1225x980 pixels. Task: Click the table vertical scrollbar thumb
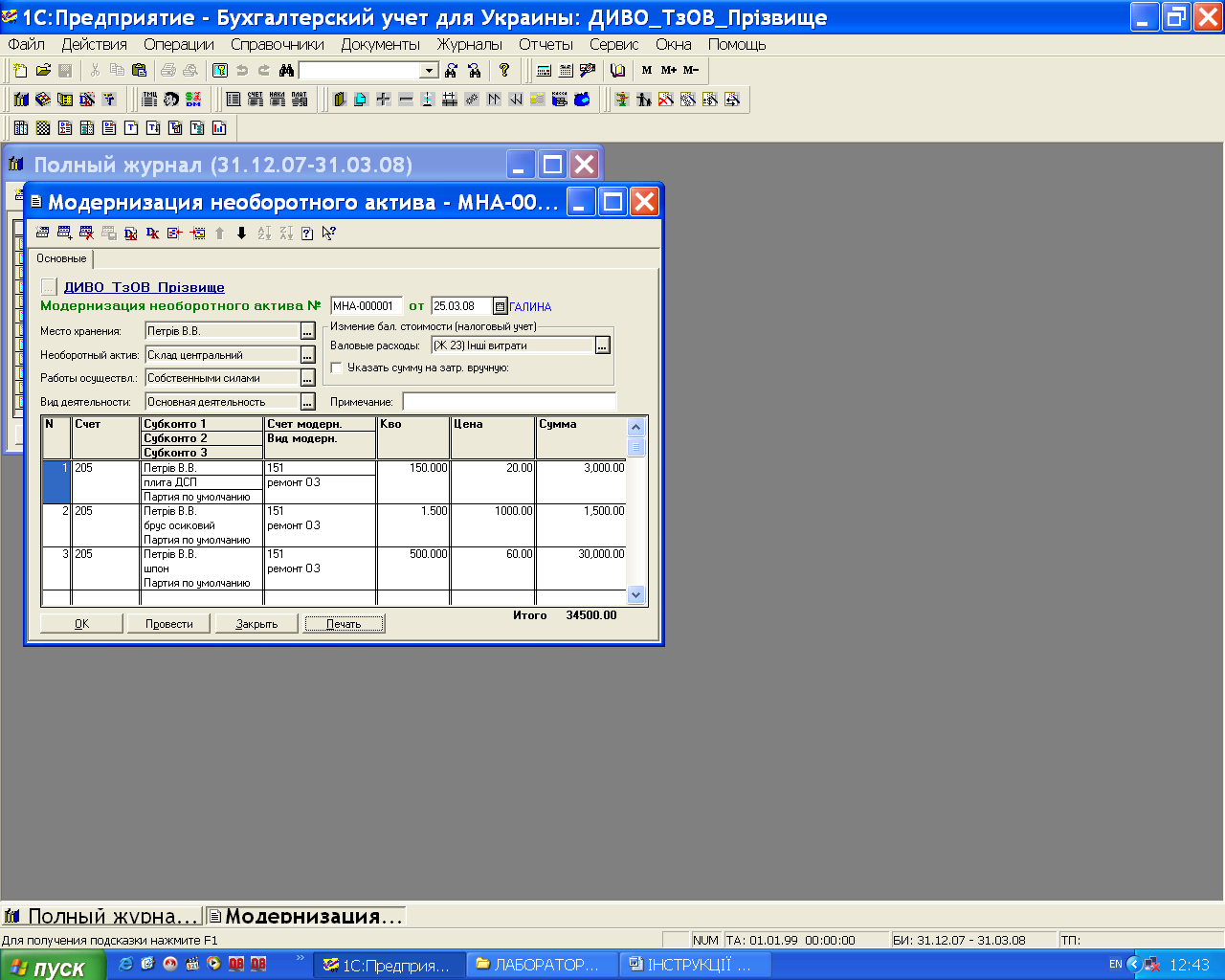[636, 447]
